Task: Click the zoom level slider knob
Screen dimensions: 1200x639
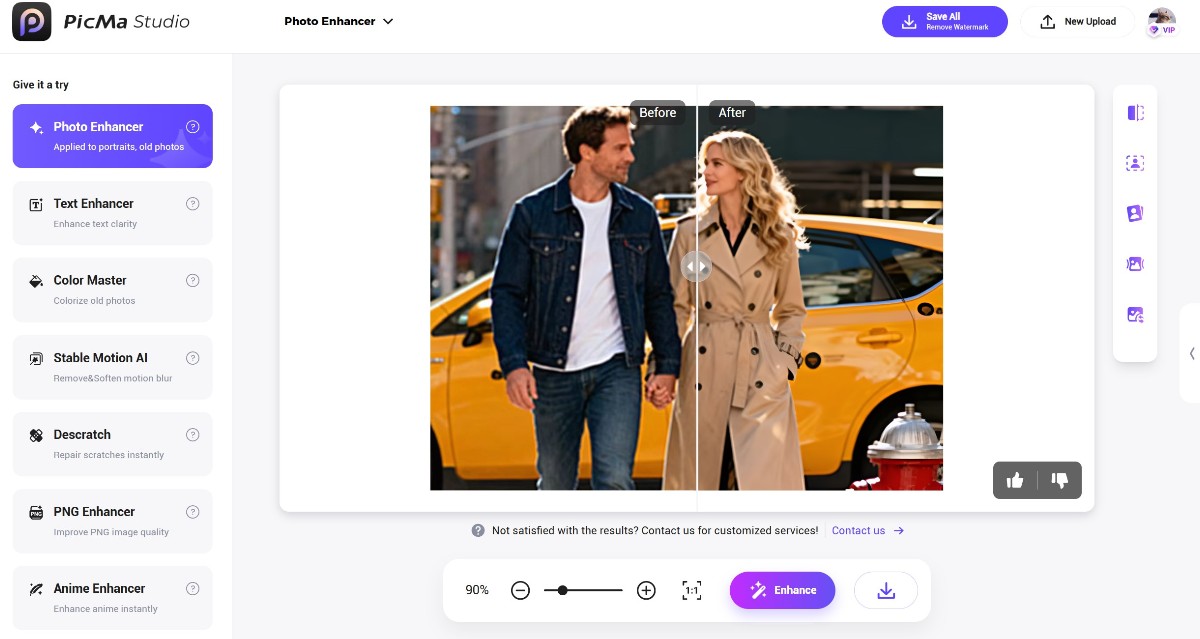Action: tap(563, 590)
